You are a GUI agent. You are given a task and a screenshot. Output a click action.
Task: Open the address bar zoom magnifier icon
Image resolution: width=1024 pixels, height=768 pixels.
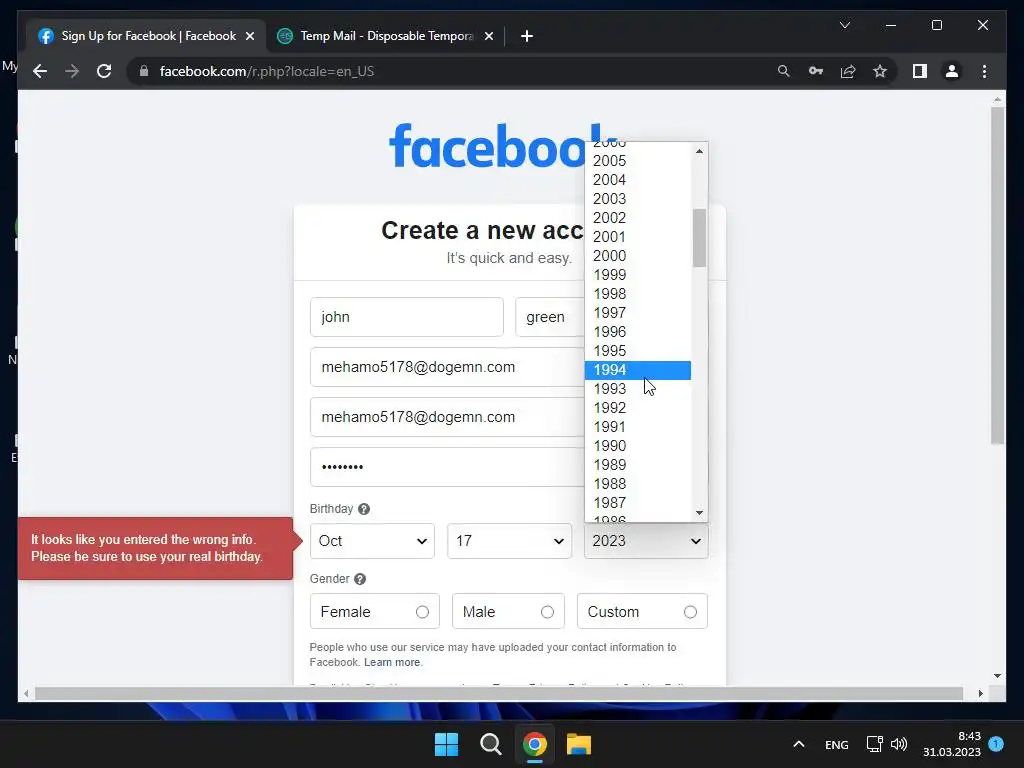click(x=784, y=71)
